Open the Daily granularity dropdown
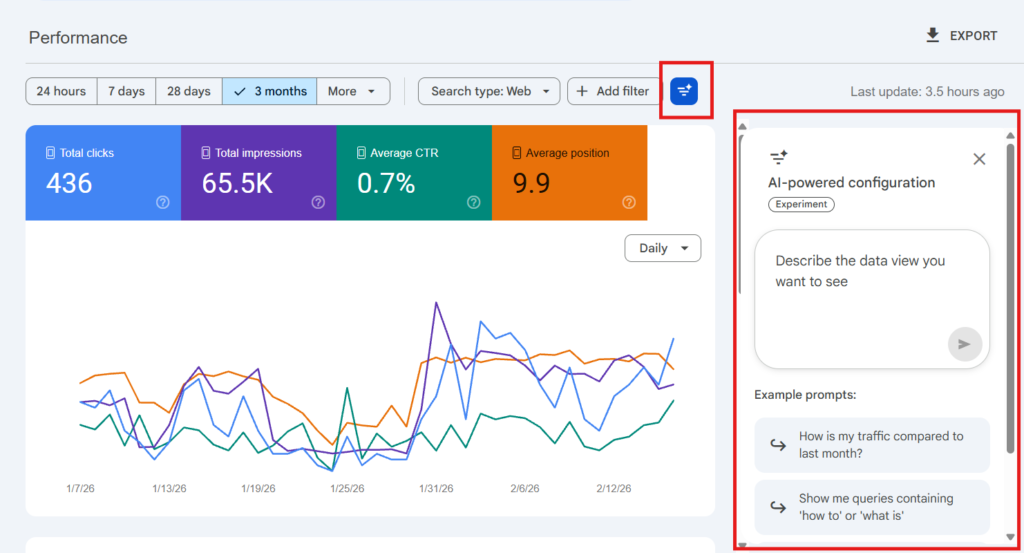 click(x=662, y=248)
